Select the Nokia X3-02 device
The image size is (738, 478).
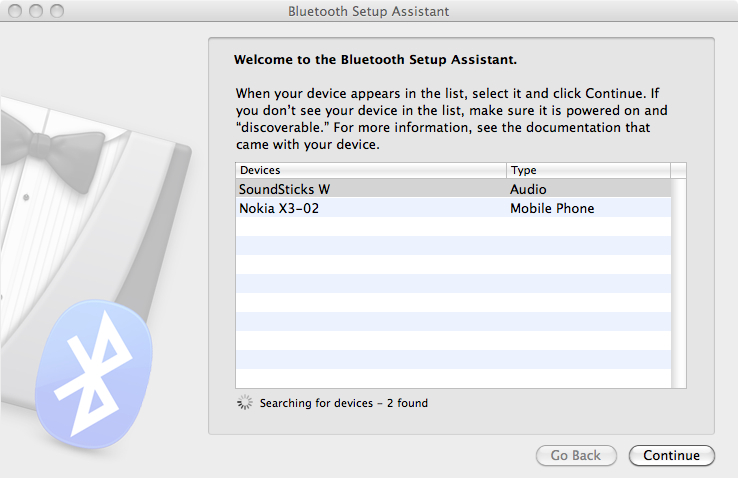[x=279, y=208]
